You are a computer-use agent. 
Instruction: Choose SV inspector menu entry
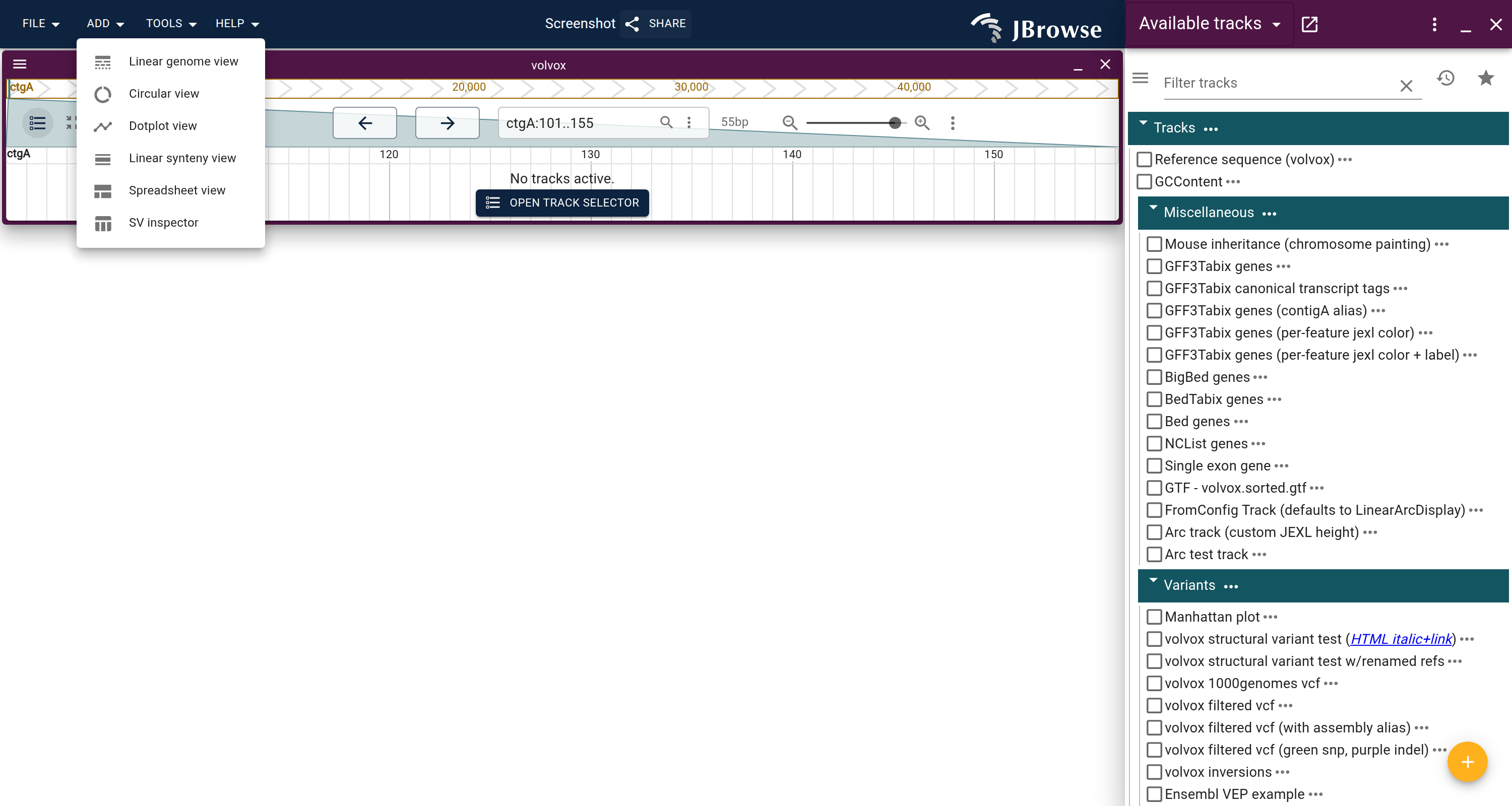(x=170, y=223)
